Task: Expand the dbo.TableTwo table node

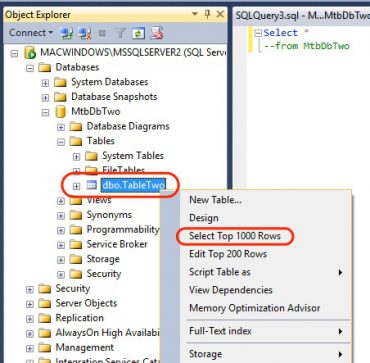Action: point(76,186)
